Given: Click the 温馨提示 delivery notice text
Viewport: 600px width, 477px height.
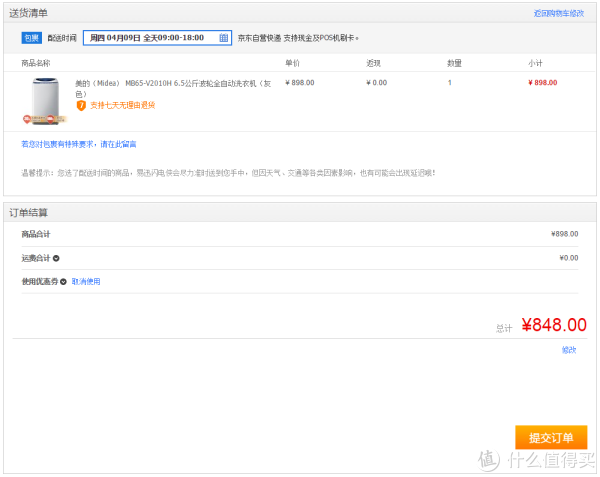Looking at the screenshot, I should pyautogui.click(x=228, y=173).
